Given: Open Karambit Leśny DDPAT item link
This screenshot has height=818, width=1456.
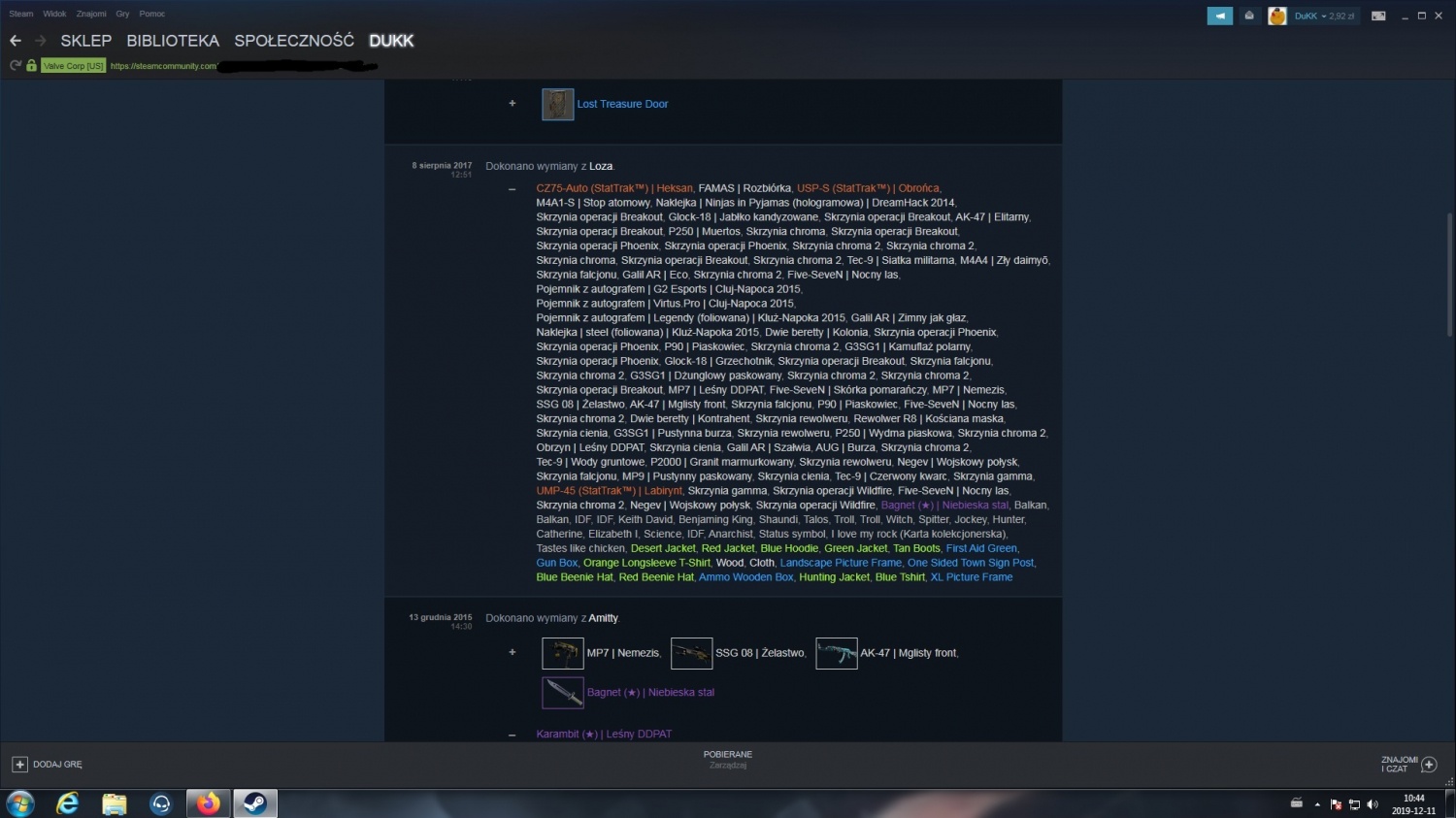Looking at the screenshot, I should (x=604, y=735).
